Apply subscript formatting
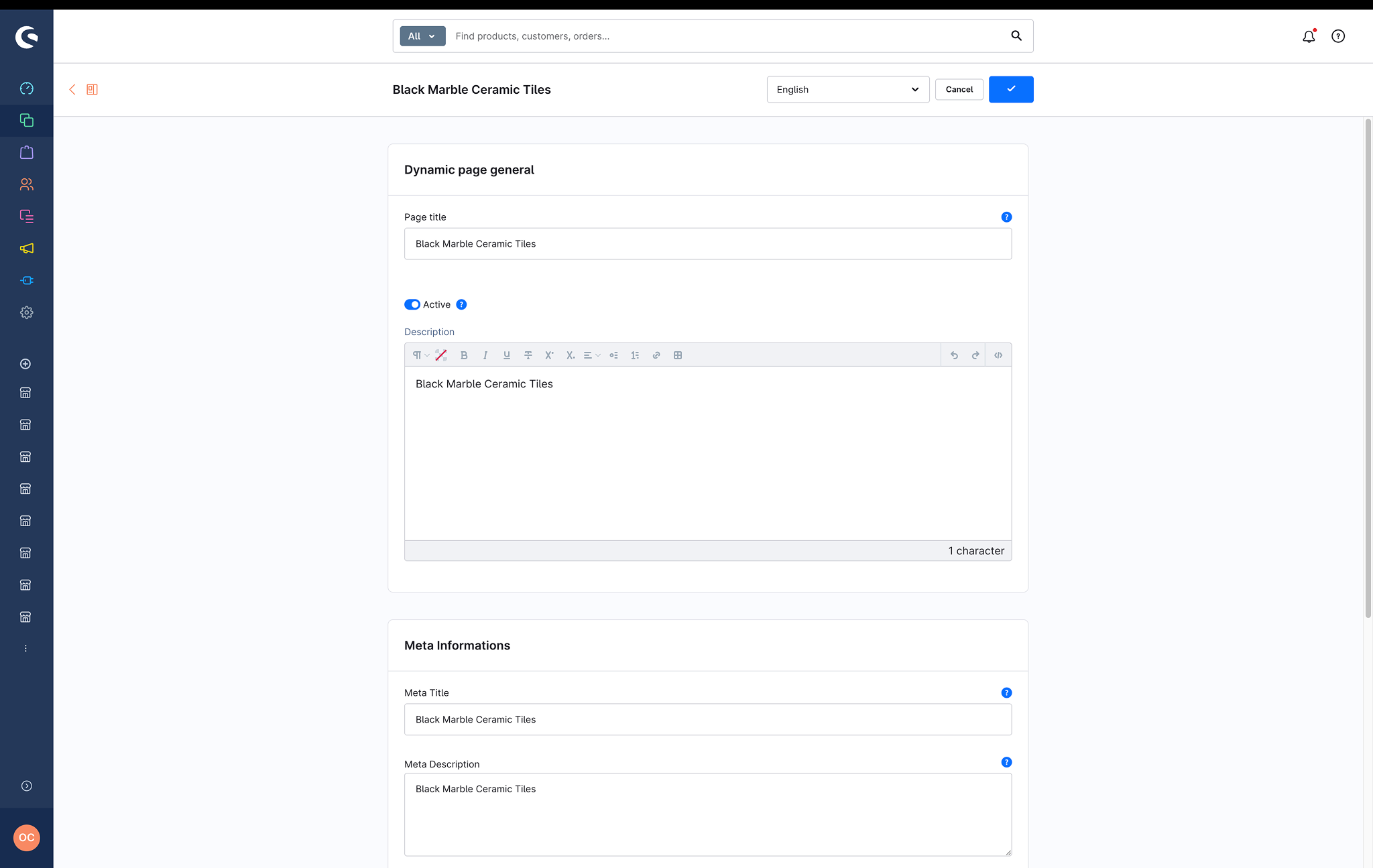Viewport: 1373px width, 868px height. [x=571, y=355]
